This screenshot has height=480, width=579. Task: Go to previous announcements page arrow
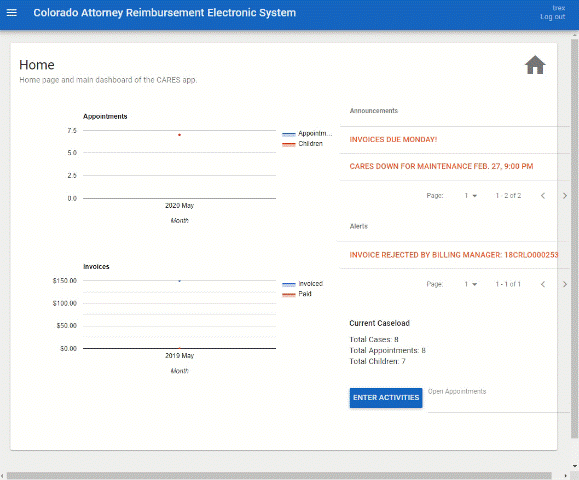pos(543,196)
